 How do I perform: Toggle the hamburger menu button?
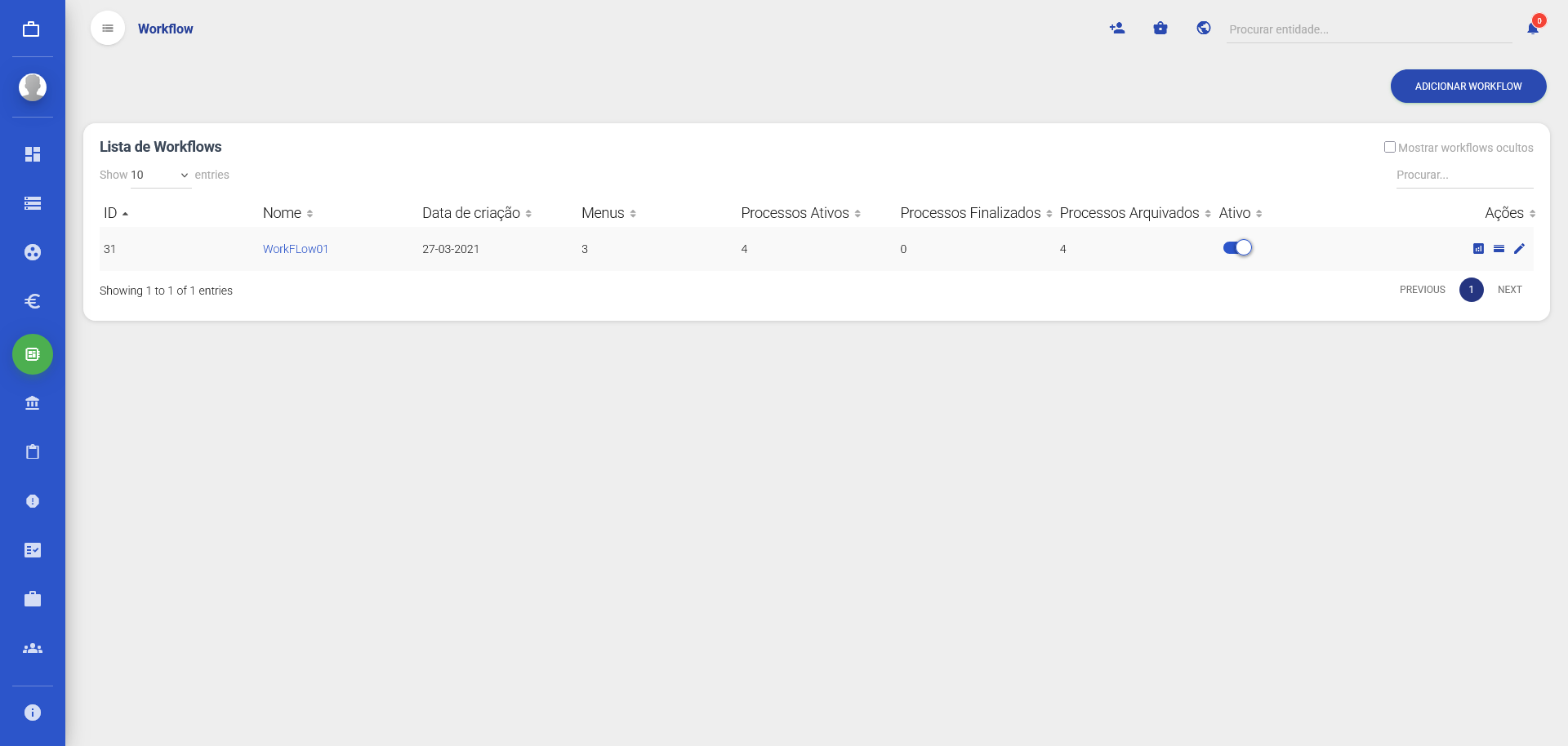(108, 29)
